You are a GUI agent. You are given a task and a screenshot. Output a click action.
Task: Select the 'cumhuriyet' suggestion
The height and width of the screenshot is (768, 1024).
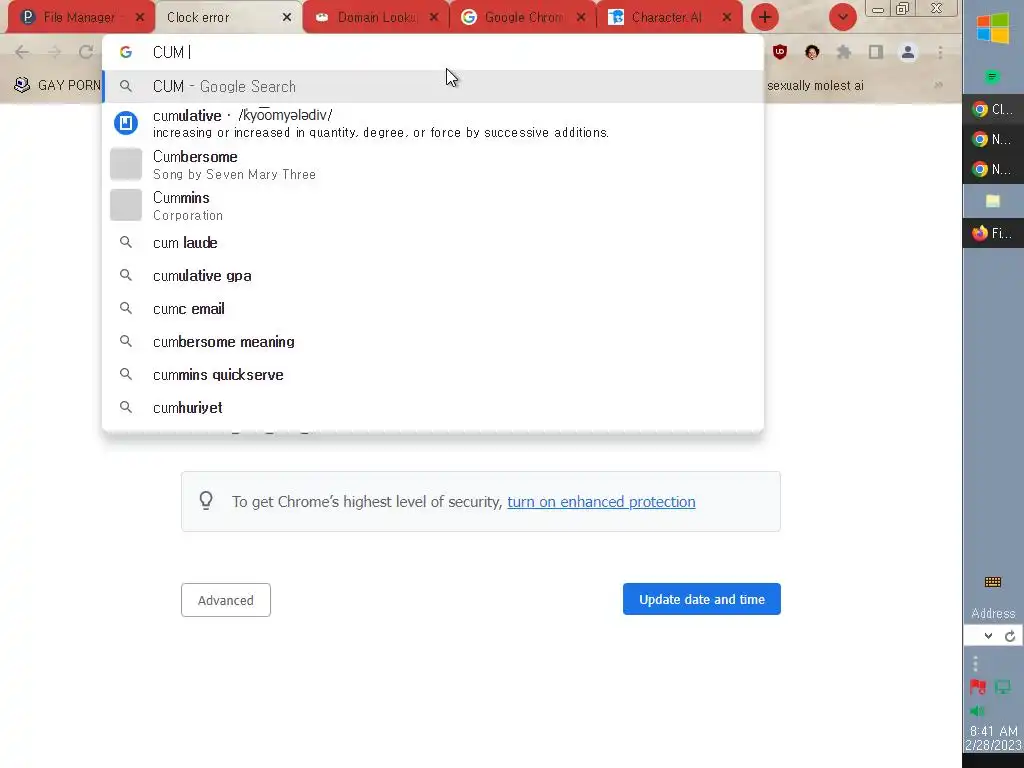pyautogui.click(x=433, y=408)
